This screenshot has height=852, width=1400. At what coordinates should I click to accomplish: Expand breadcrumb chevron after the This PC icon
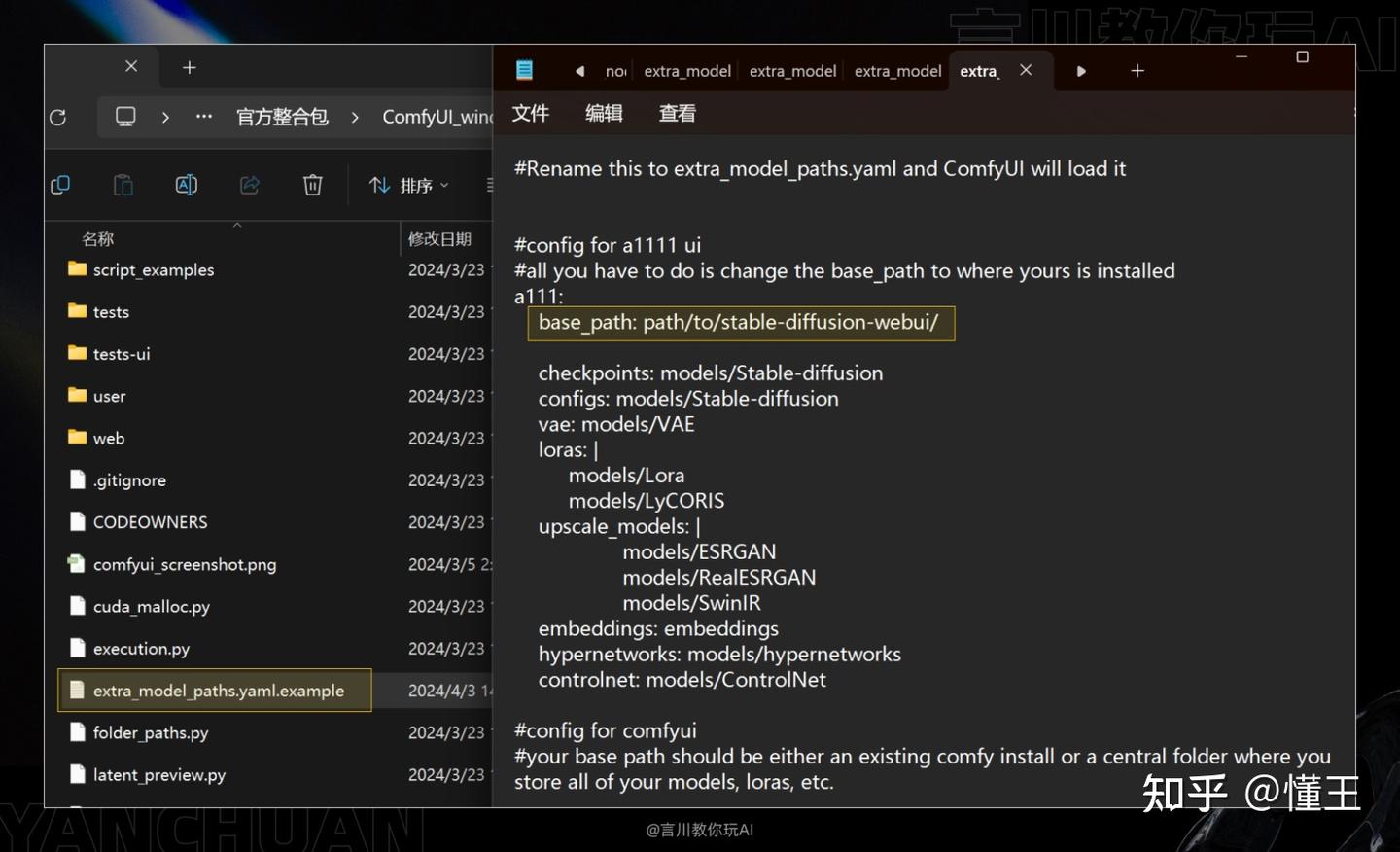[165, 117]
